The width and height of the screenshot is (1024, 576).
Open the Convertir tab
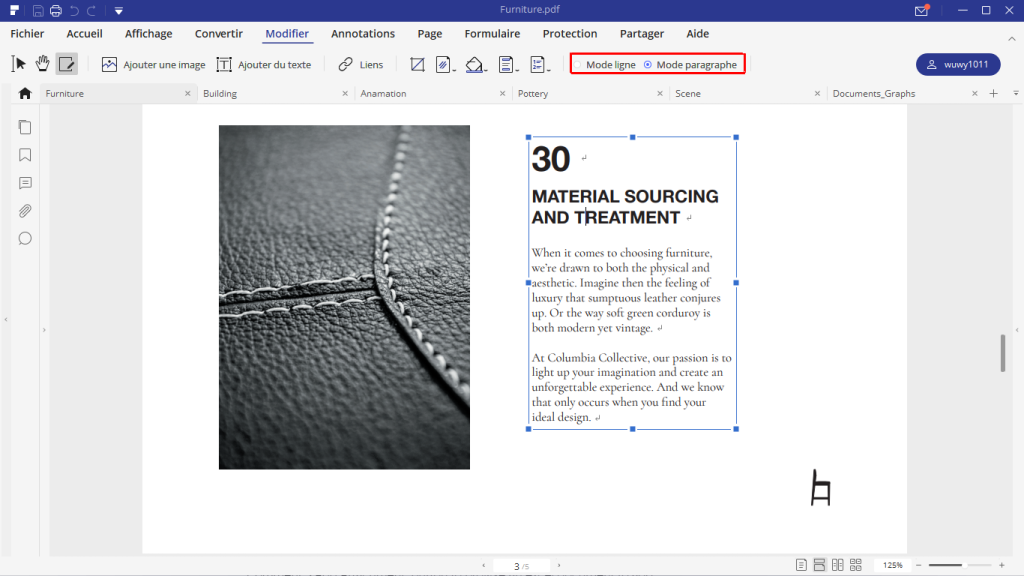click(x=218, y=33)
